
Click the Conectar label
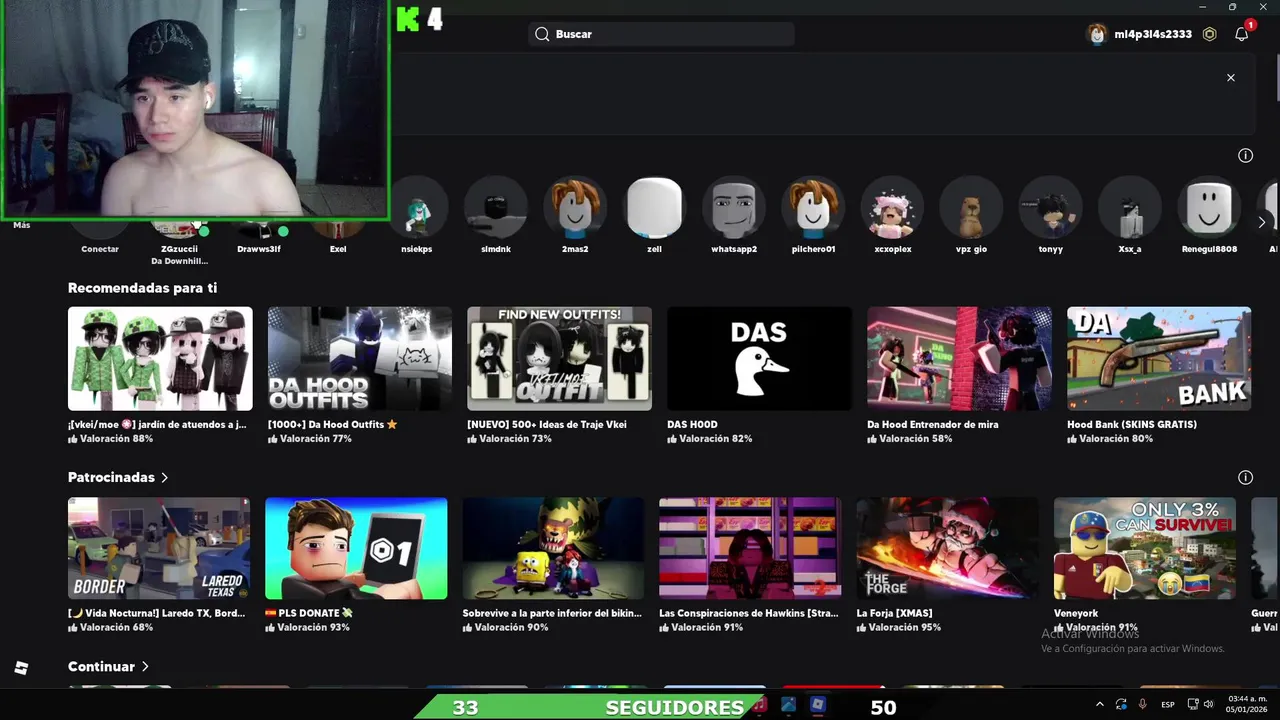[100, 249]
